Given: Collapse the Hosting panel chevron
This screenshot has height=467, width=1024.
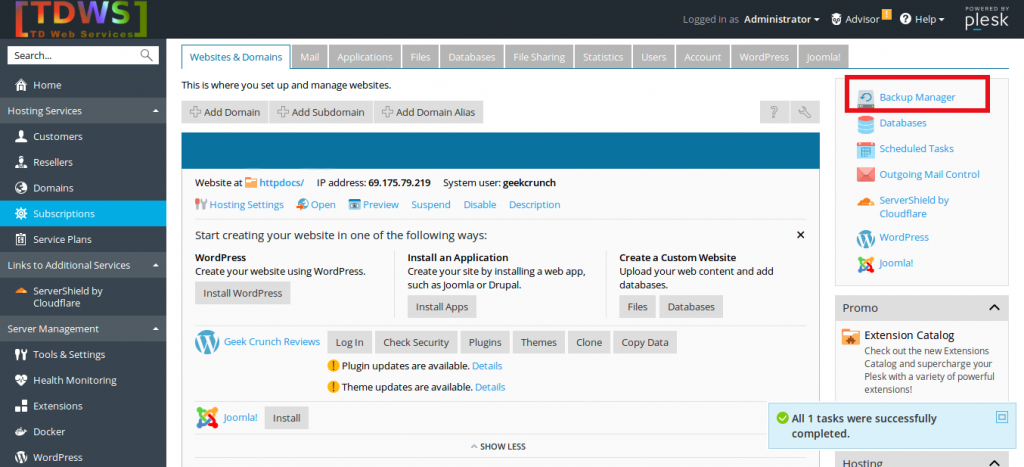Looking at the screenshot, I should pyautogui.click(x=994, y=463).
